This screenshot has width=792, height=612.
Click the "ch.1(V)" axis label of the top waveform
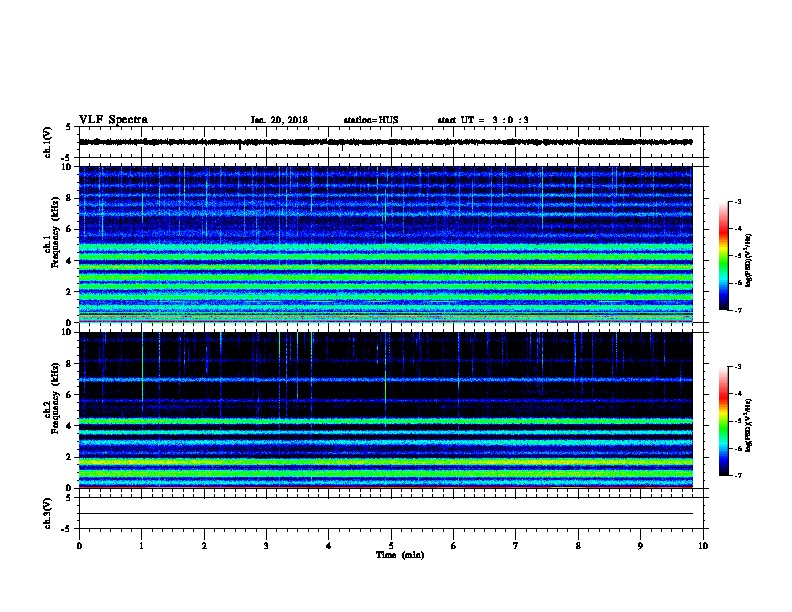coord(47,142)
